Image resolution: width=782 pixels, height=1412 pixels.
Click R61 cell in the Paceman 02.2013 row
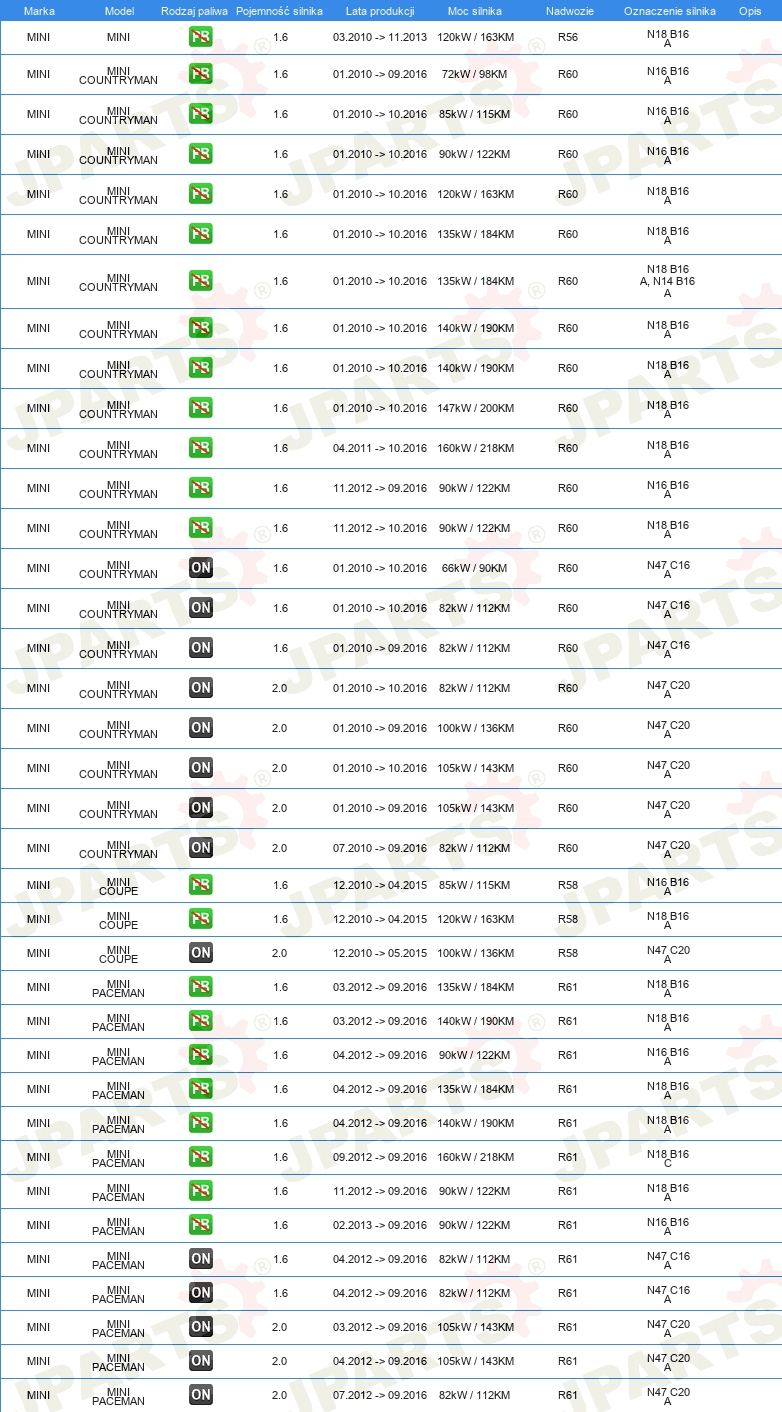pyautogui.click(x=568, y=1225)
